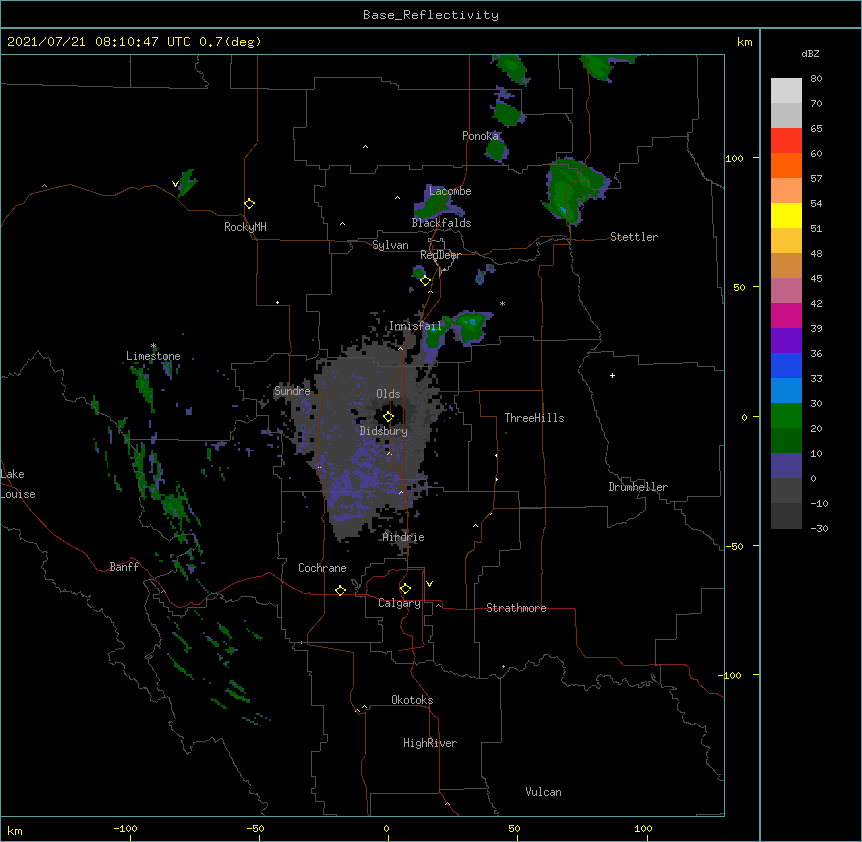Viewport: 862px width, 842px height.
Task: Click the 80 value in the dBZ legend
Action: click(816, 79)
